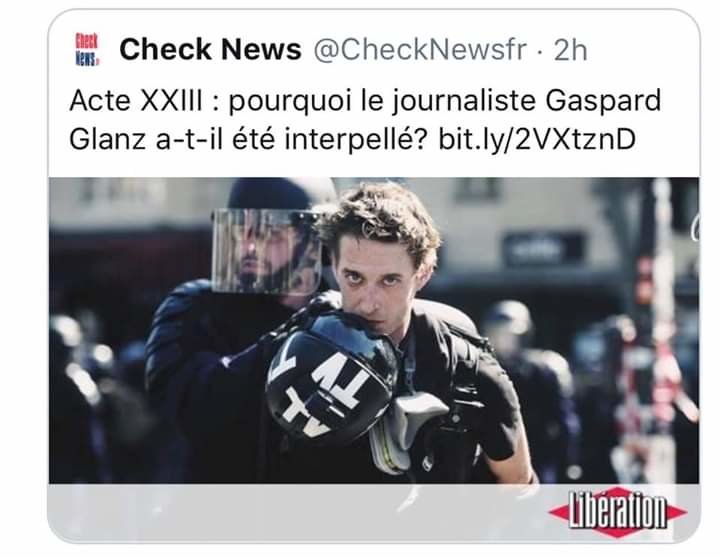This screenshot has width=720, height=558.
Task: Click the name Gaspard in the tweet
Action: [x=603, y=101]
